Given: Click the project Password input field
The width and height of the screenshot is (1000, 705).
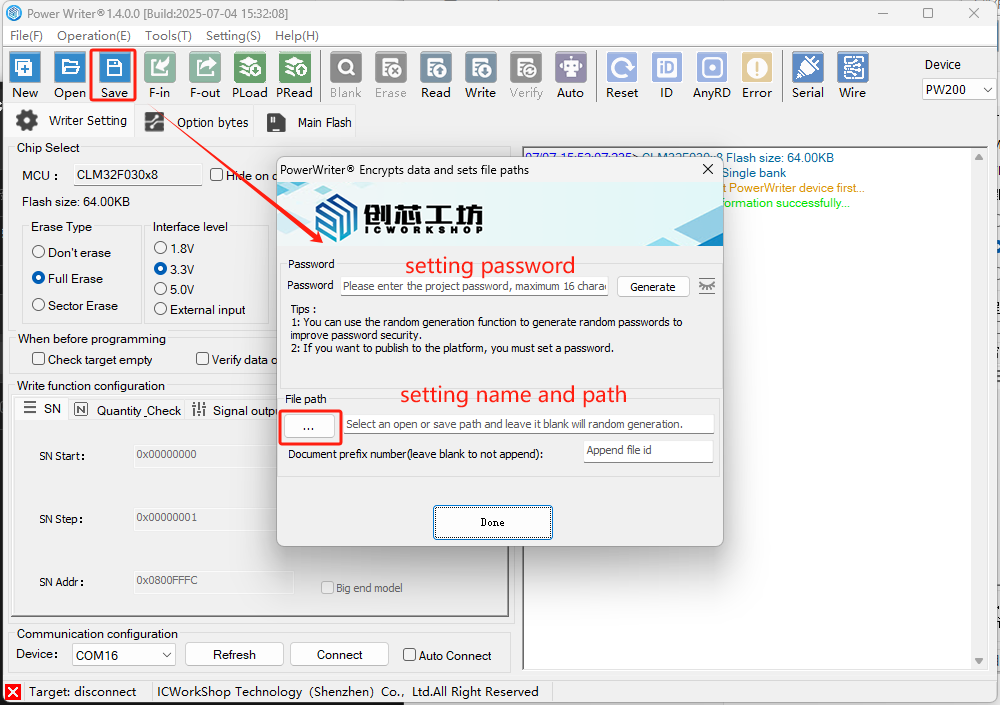Looking at the screenshot, I should click(474, 286).
